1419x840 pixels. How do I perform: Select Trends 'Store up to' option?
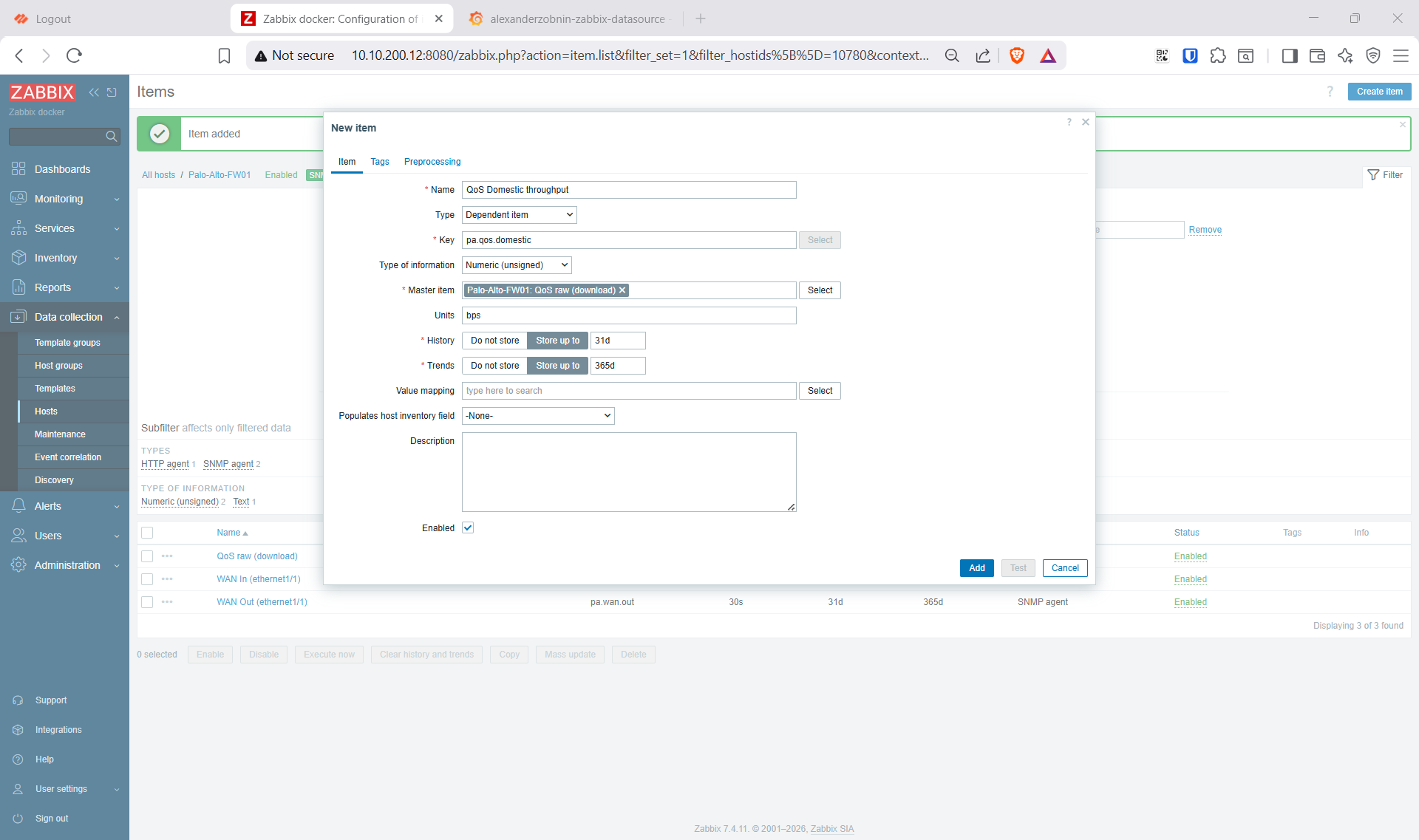558,366
